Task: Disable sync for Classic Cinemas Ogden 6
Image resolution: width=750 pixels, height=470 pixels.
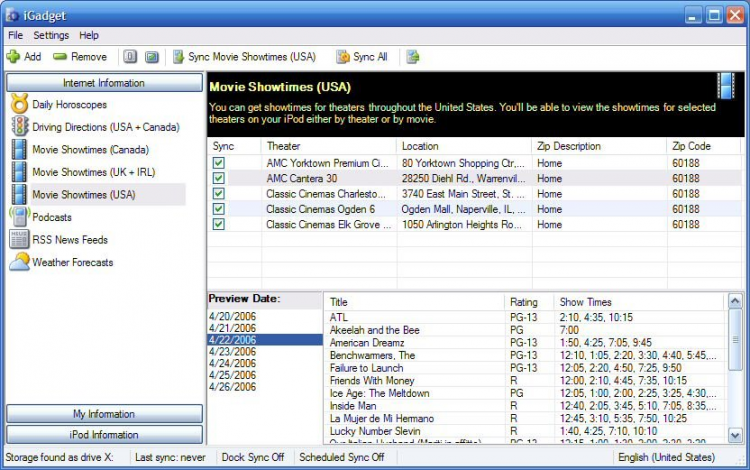Action: (219, 209)
